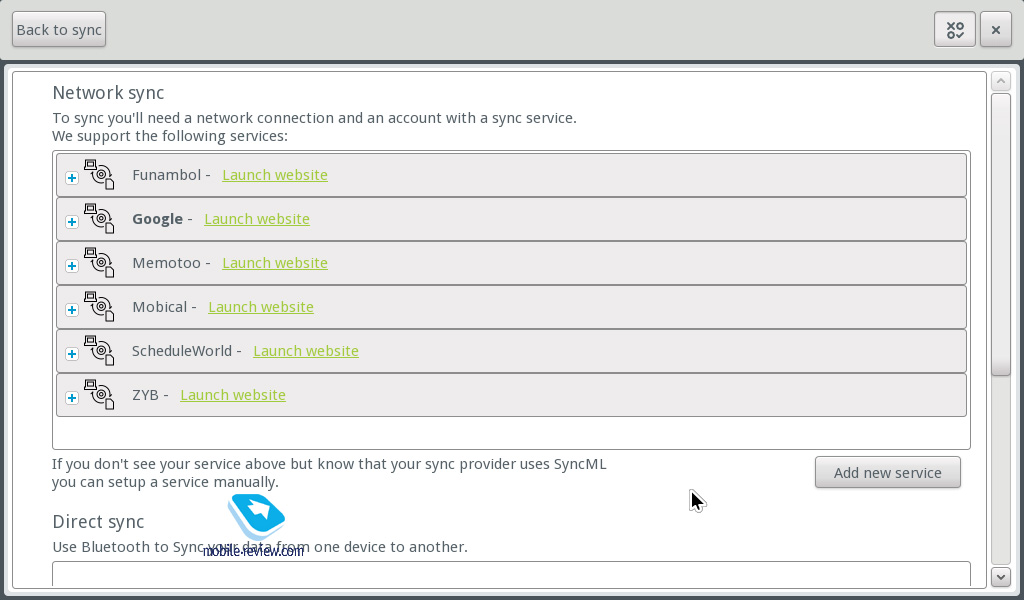Click the Back to sync button

[59, 29]
